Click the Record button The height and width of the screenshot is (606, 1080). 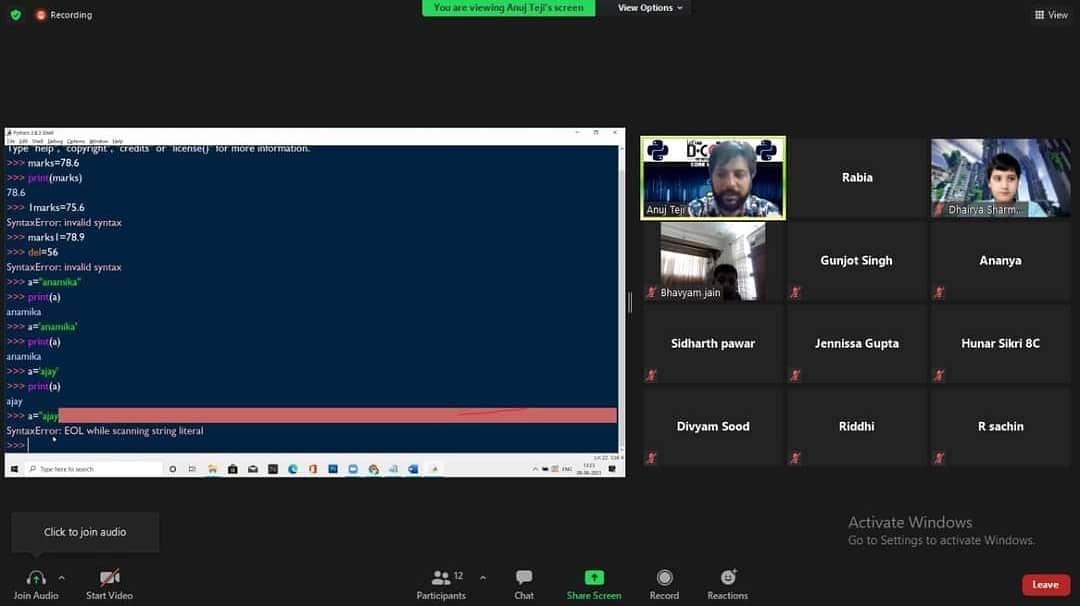(664, 584)
